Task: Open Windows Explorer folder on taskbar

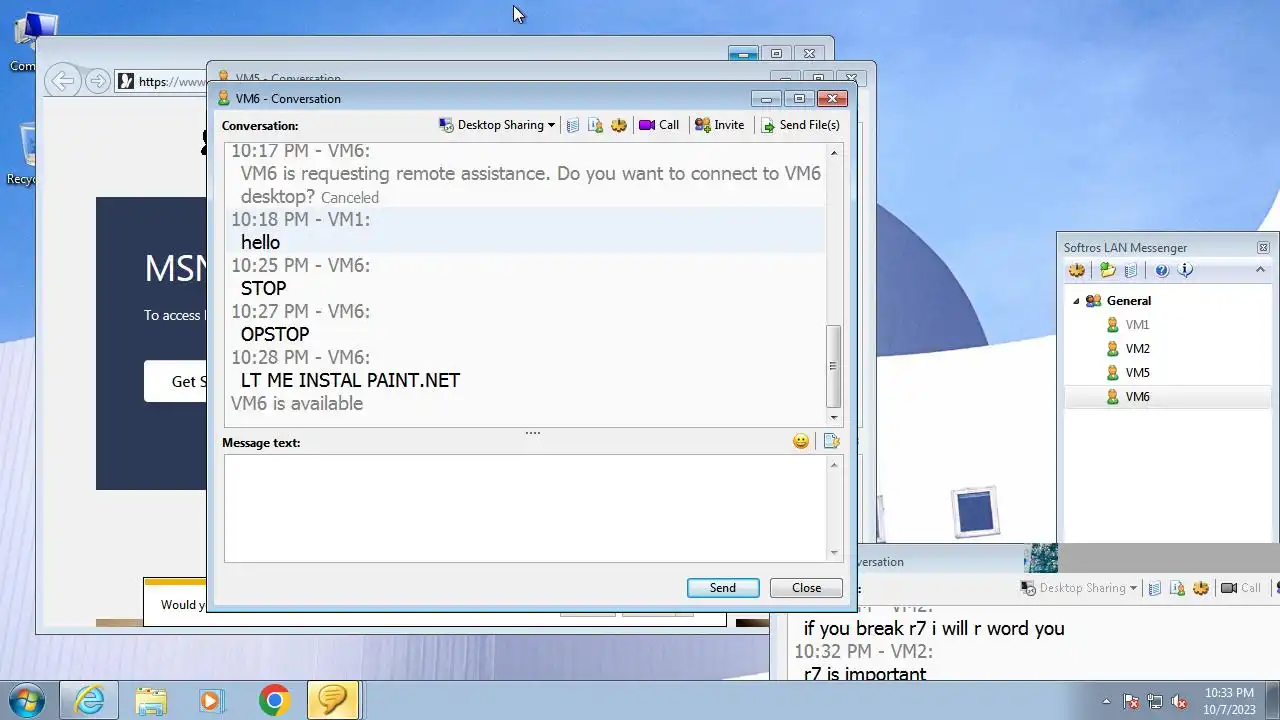Action: pos(151,700)
